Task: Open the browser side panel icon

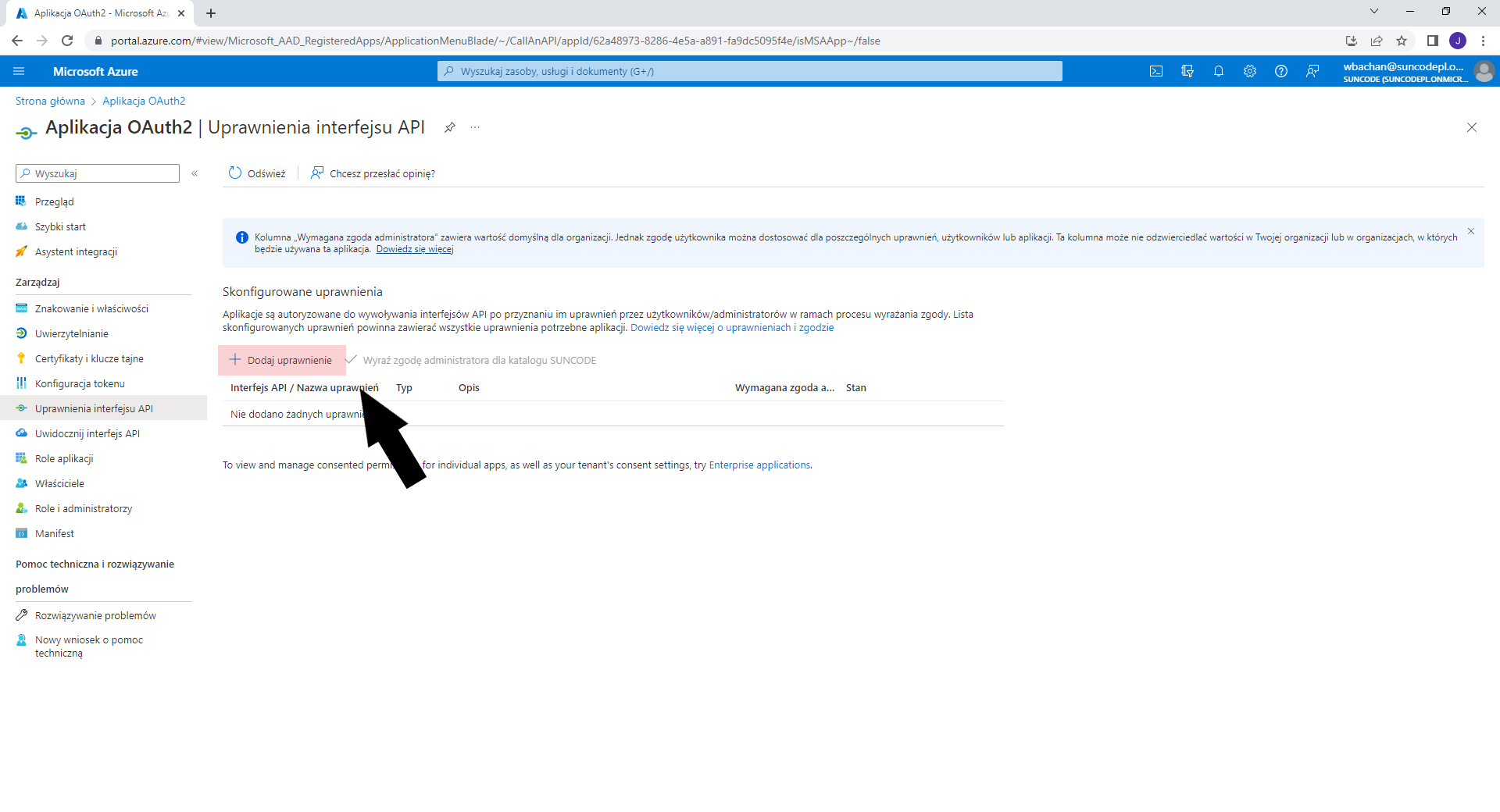Action: [x=1432, y=41]
